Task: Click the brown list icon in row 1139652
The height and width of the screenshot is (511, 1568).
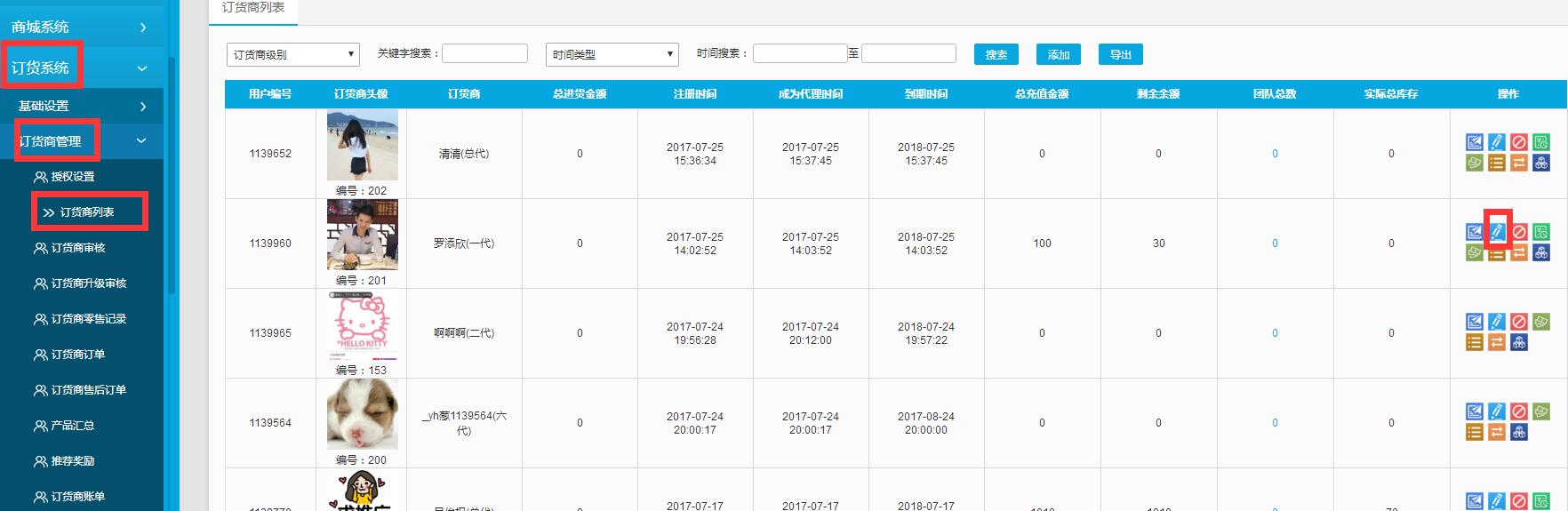Action: click(x=1497, y=163)
